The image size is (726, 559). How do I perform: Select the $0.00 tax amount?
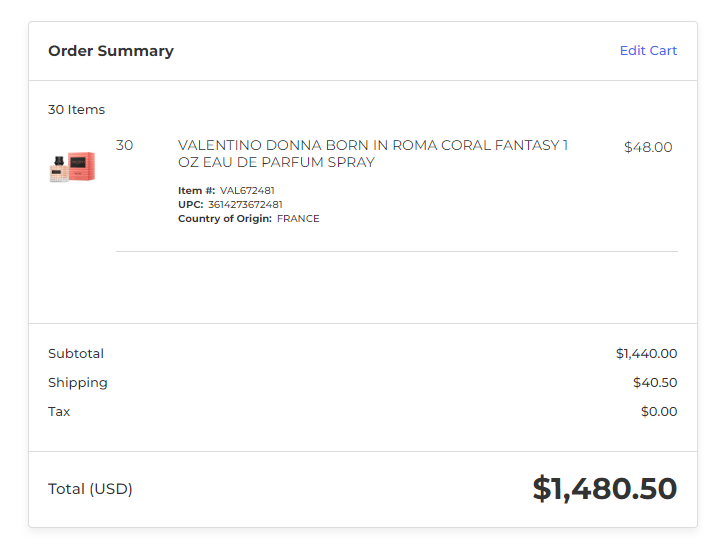(x=659, y=412)
